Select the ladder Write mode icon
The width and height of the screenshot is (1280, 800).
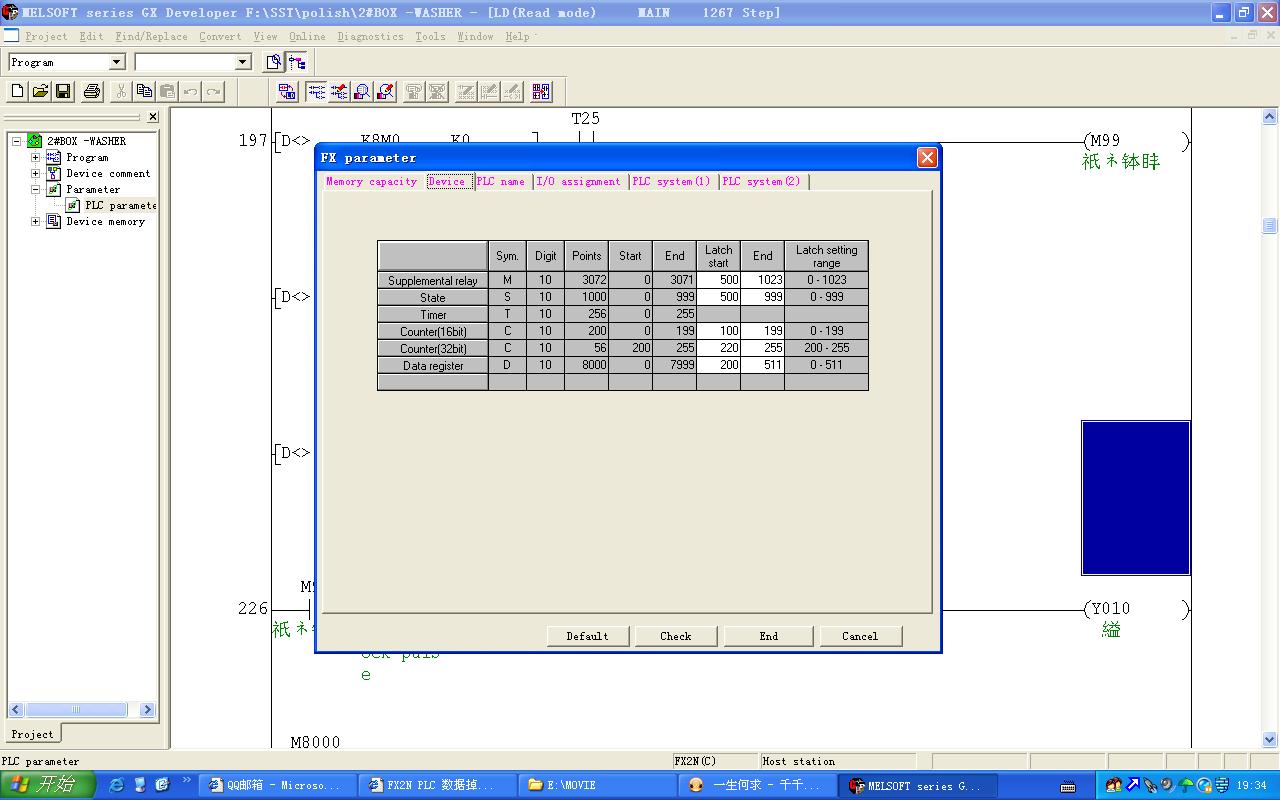click(339, 92)
